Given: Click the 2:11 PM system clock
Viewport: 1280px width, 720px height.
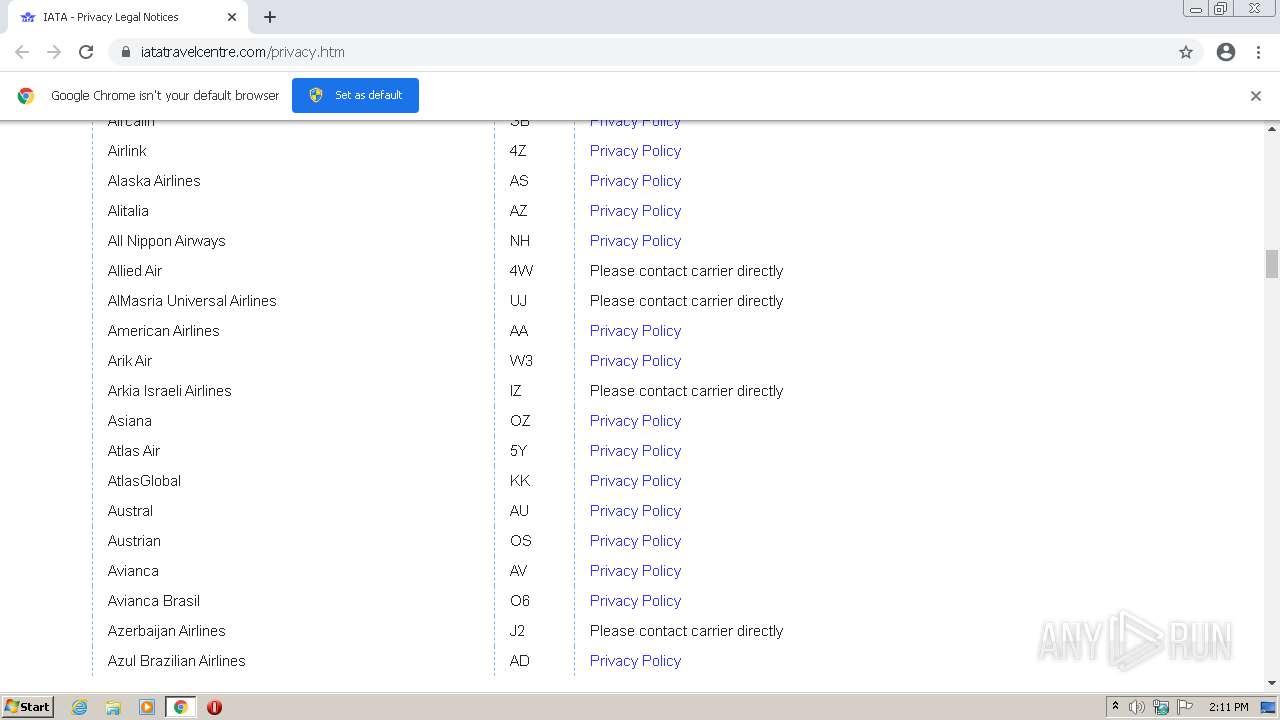Looking at the screenshot, I should (1228, 707).
